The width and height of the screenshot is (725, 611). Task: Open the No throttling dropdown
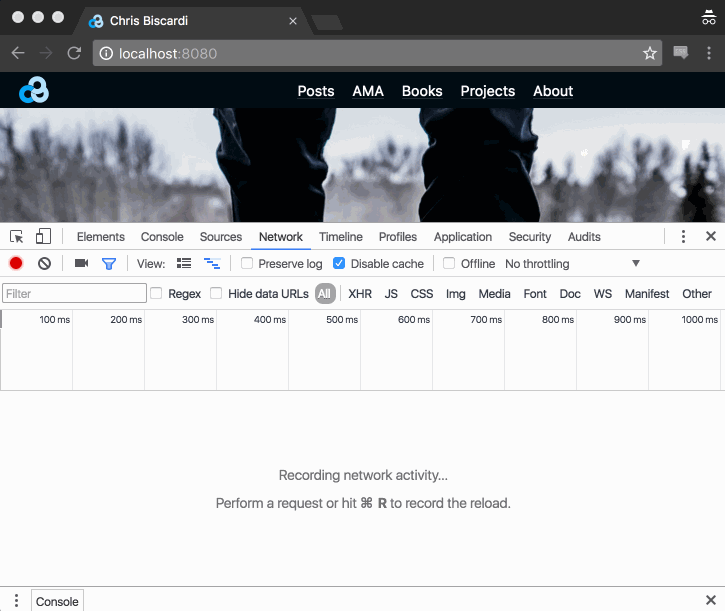[572, 264]
